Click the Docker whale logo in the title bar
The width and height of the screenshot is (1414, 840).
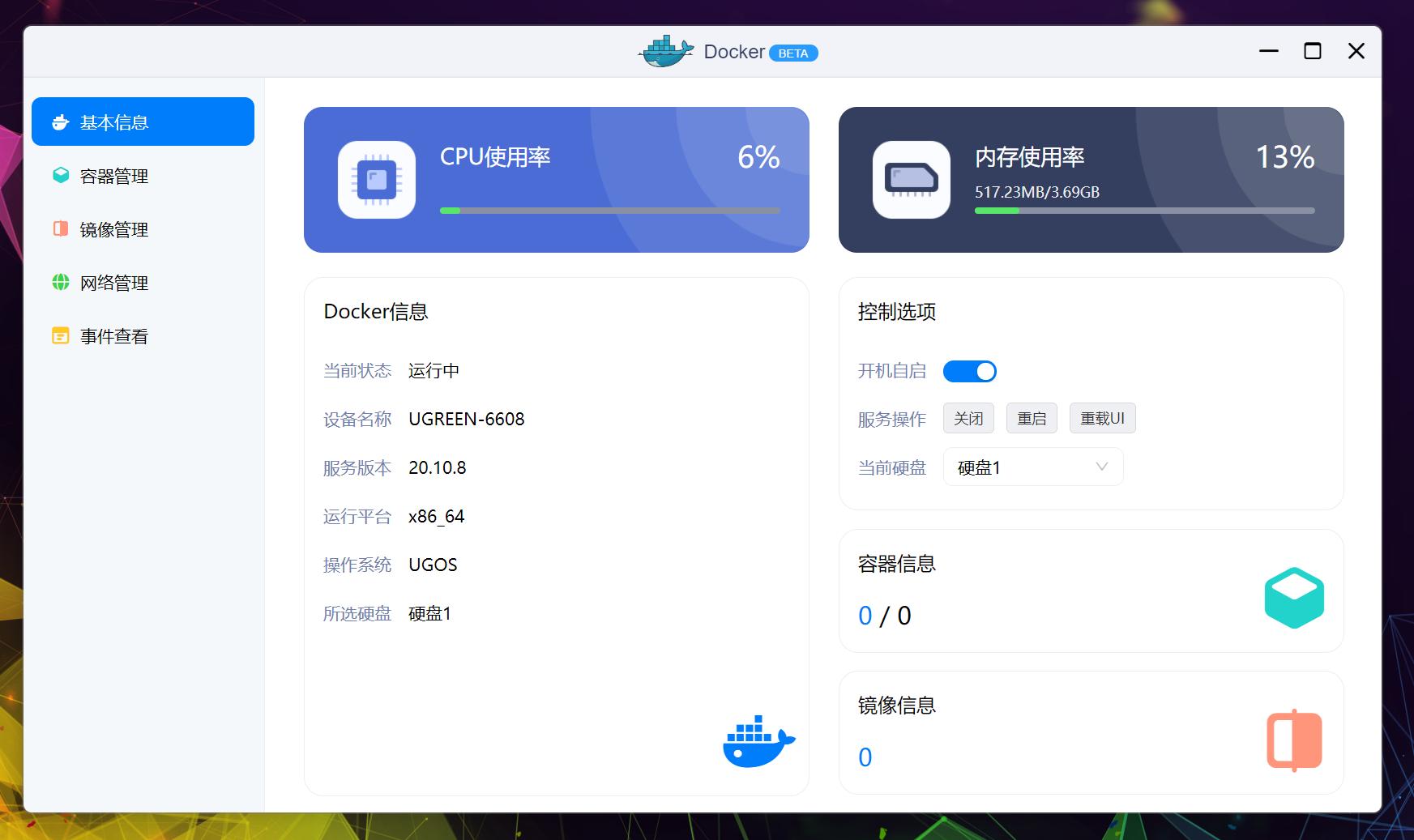[666, 51]
